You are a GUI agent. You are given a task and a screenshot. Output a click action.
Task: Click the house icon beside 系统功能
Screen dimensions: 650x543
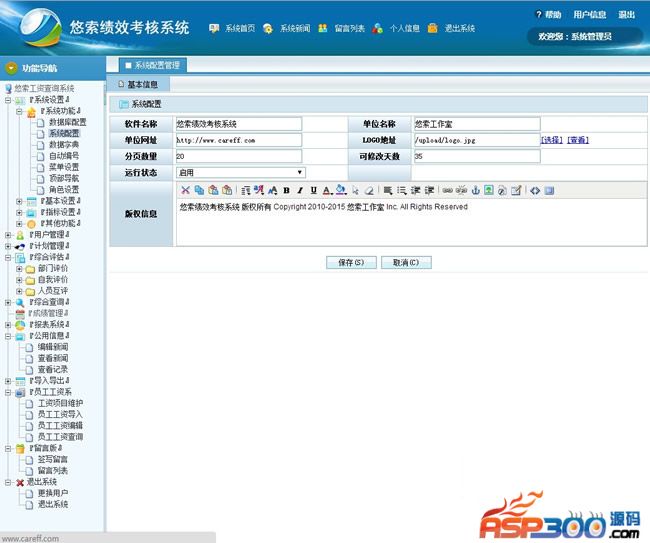point(32,112)
